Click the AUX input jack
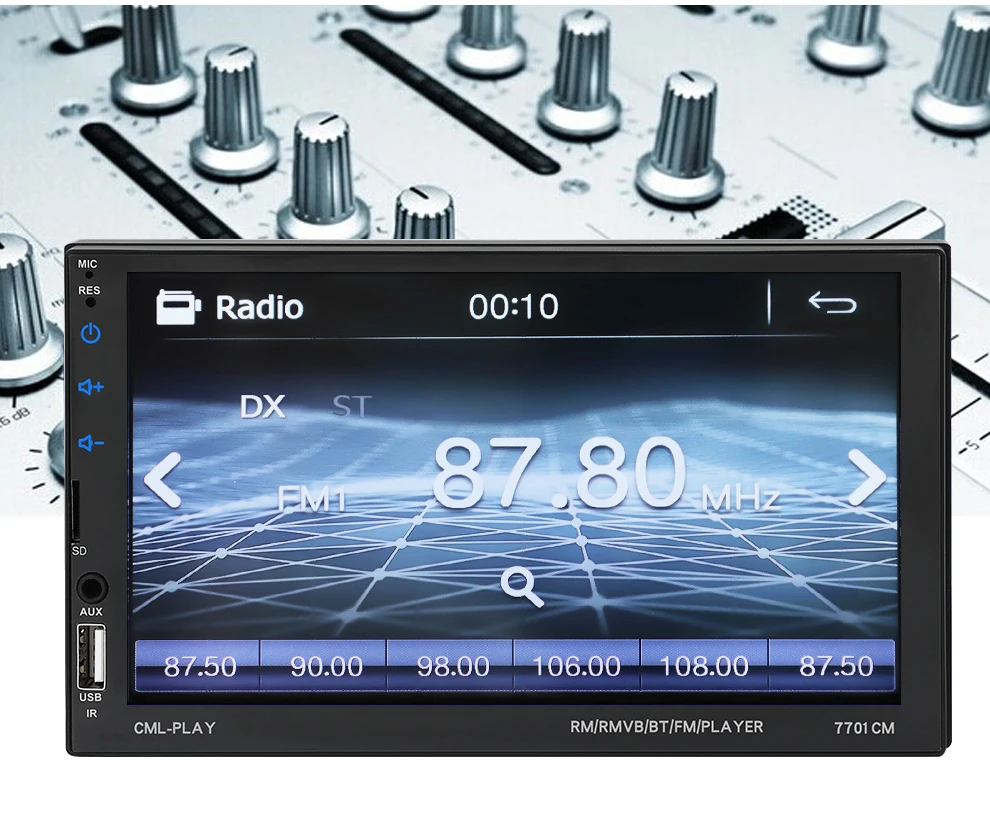 (x=92, y=588)
